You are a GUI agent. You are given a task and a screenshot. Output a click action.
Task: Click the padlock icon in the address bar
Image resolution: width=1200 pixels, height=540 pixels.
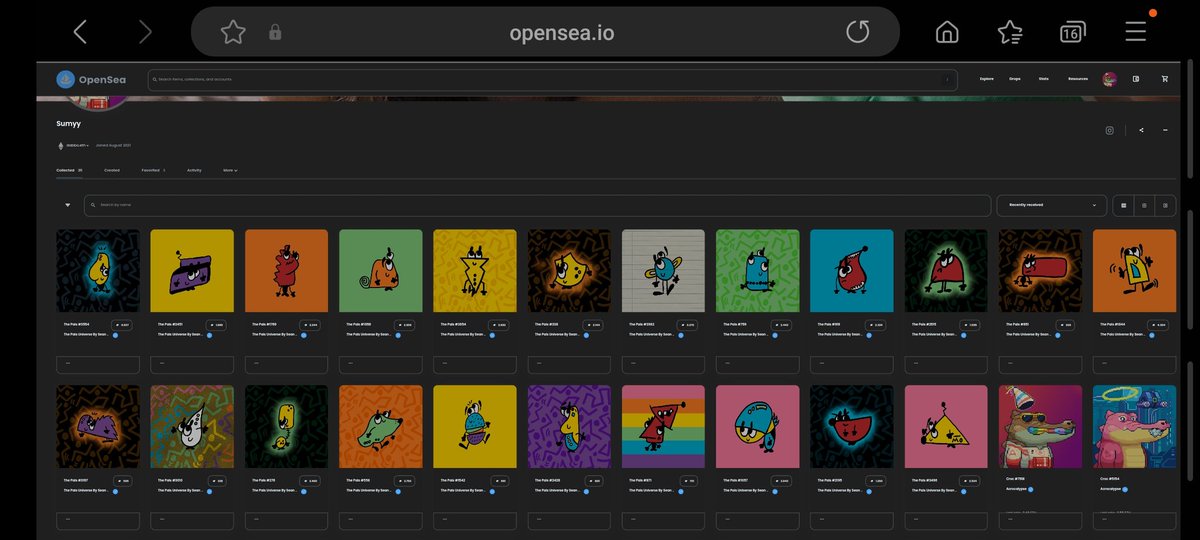275,33
